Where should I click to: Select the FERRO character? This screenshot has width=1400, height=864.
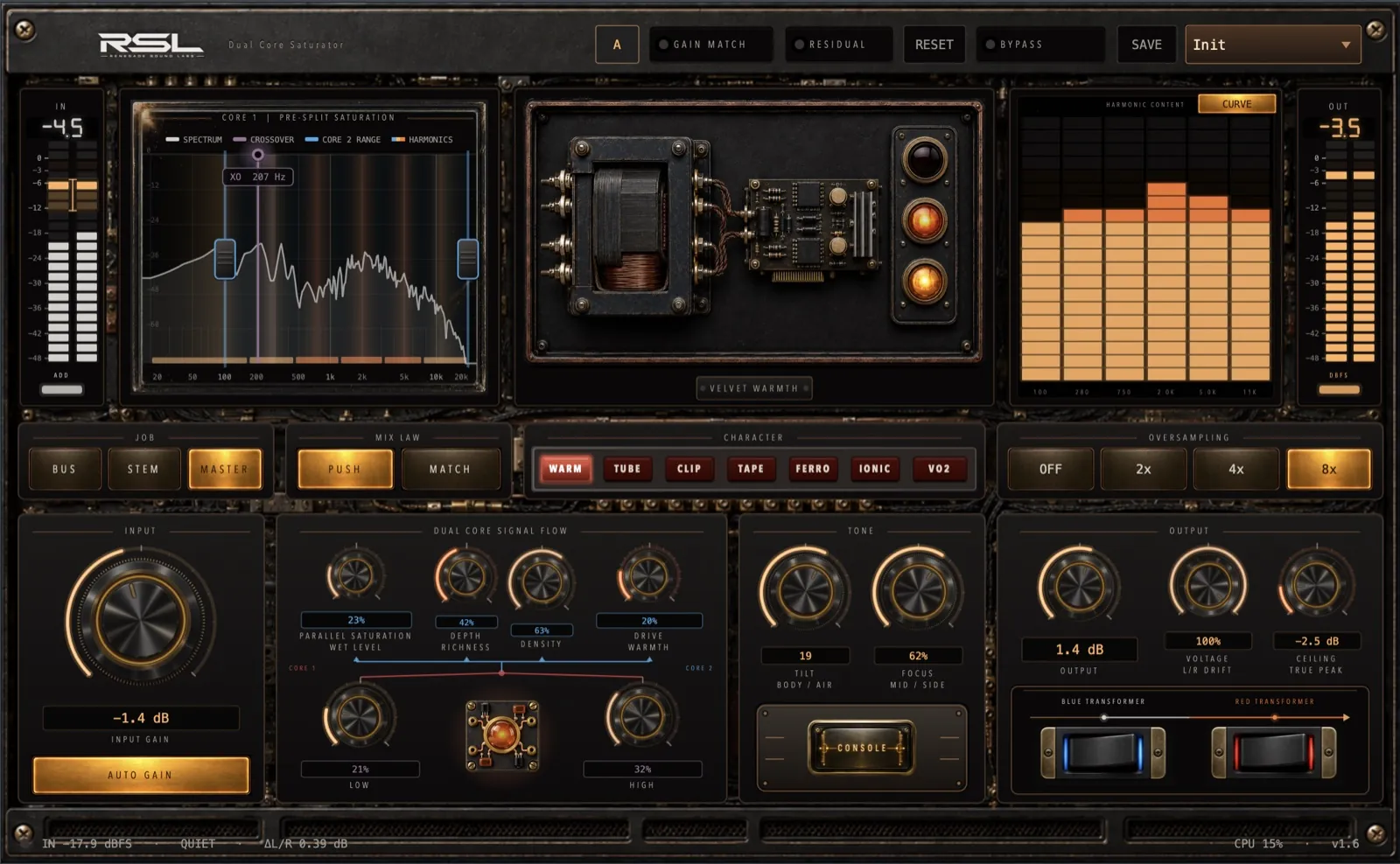pos(813,469)
